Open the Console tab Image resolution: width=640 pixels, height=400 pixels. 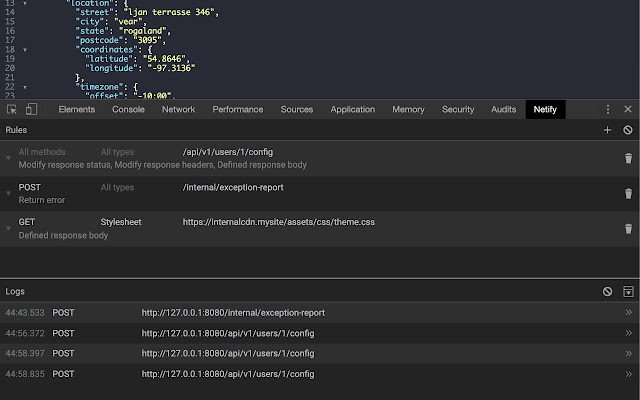pyautogui.click(x=128, y=109)
